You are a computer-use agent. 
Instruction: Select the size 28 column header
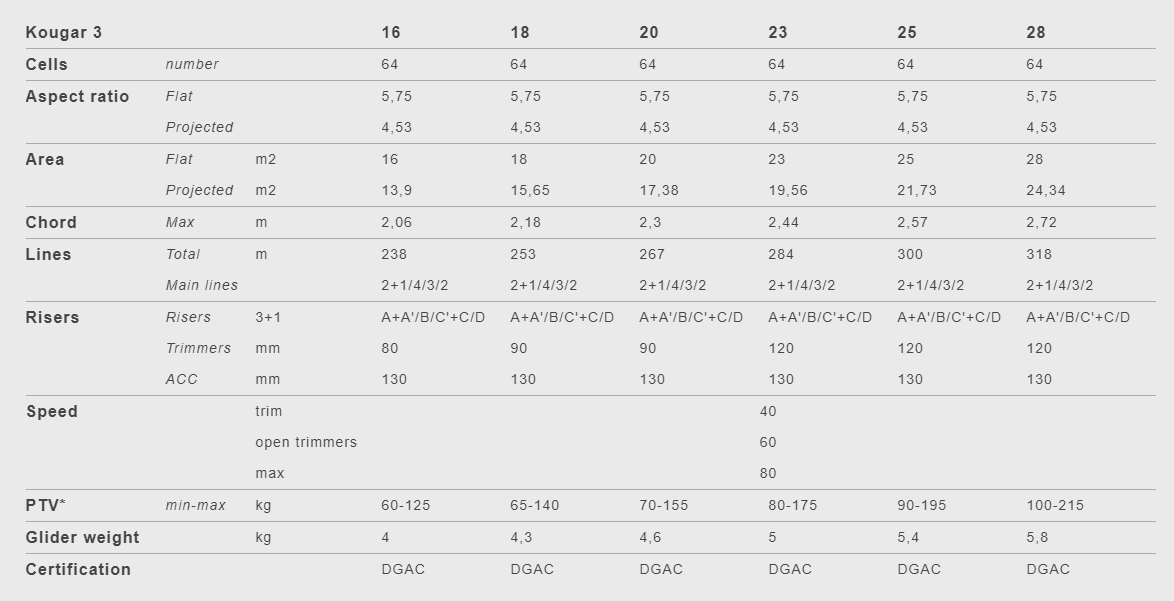pos(1035,33)
